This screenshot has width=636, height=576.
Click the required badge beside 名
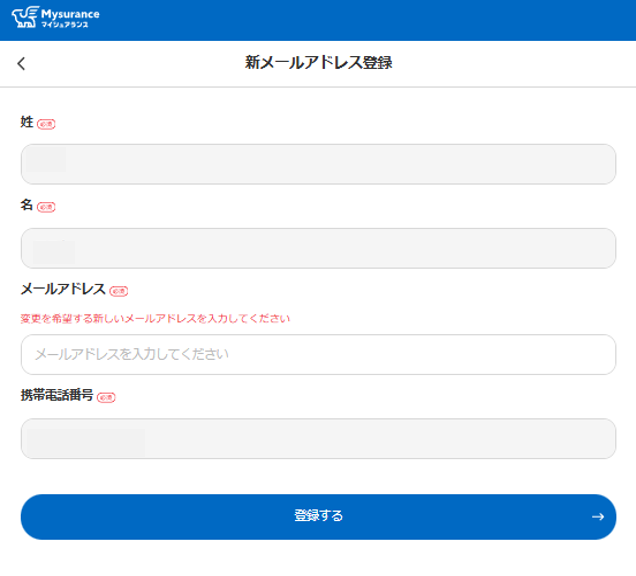coord(46,207)
